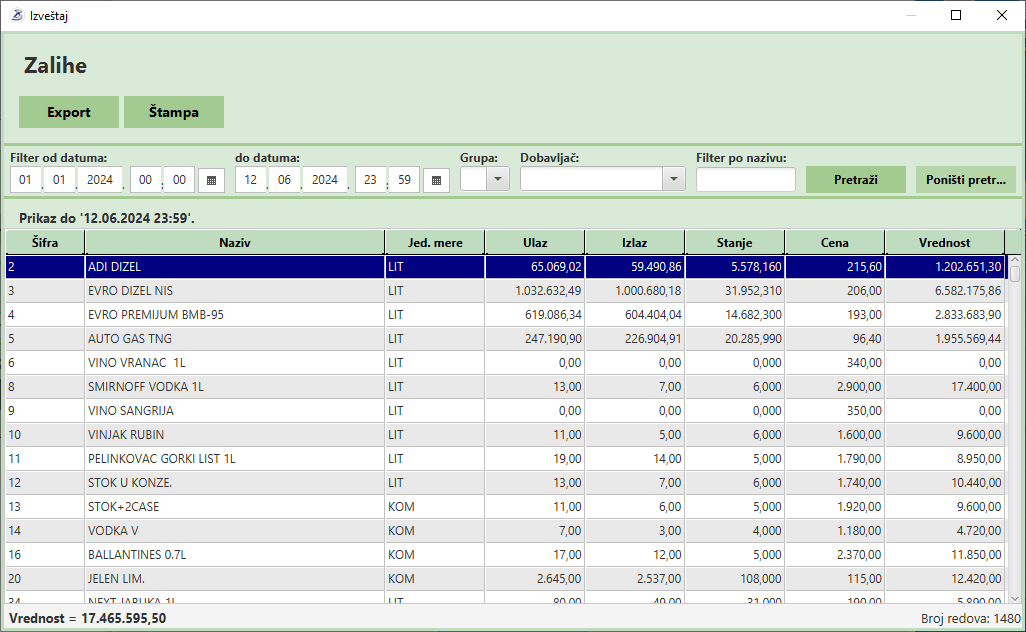Select the SMIRNOFF VODKA 1L row
Screen dimensions: 1026x632
tap(235, 387)
